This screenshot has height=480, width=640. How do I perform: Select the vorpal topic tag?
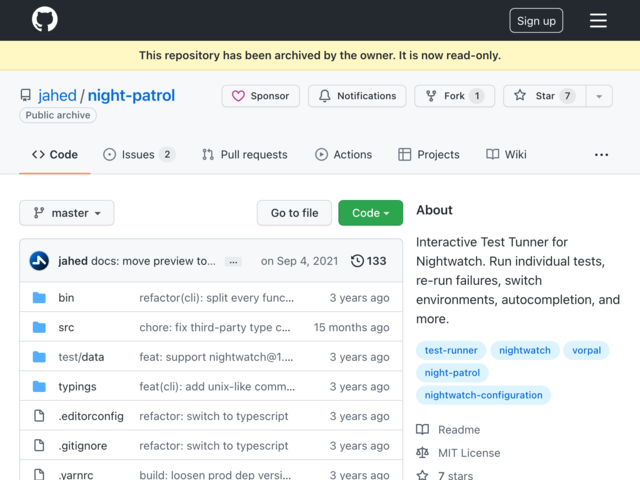[x=586, y=350]
